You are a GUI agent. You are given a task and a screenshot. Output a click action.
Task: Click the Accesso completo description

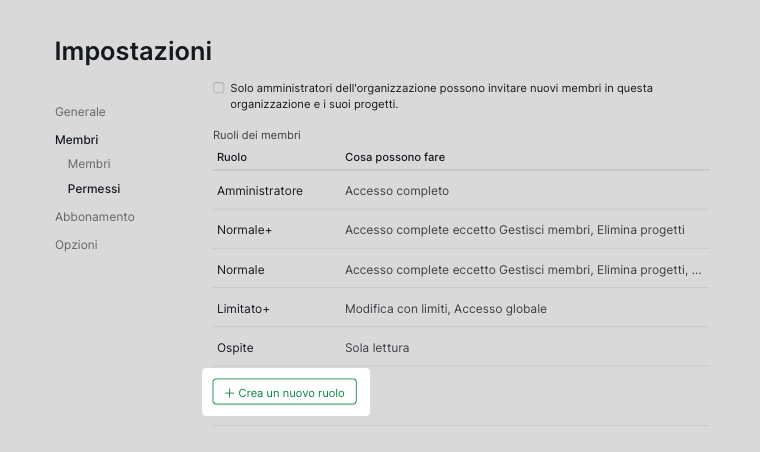click(397, 191)
